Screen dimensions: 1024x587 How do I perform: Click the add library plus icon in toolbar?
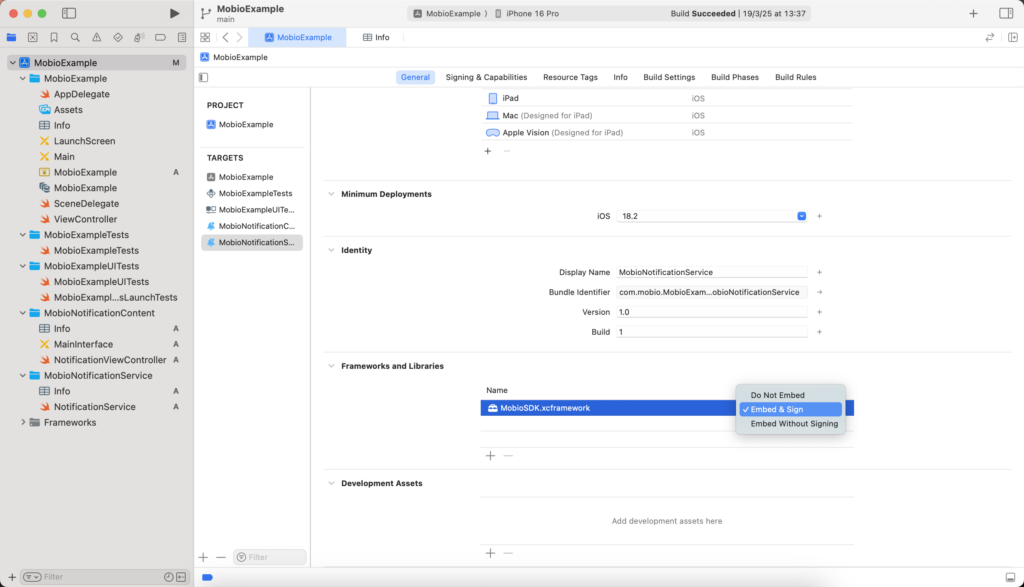(x=973, y=13)
